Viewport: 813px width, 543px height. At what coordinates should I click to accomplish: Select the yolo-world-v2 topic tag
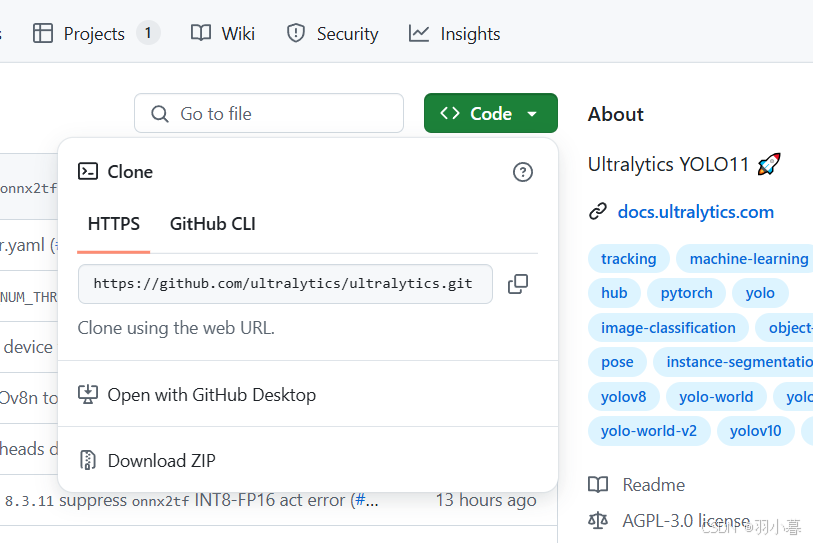(x=648, y=431)
